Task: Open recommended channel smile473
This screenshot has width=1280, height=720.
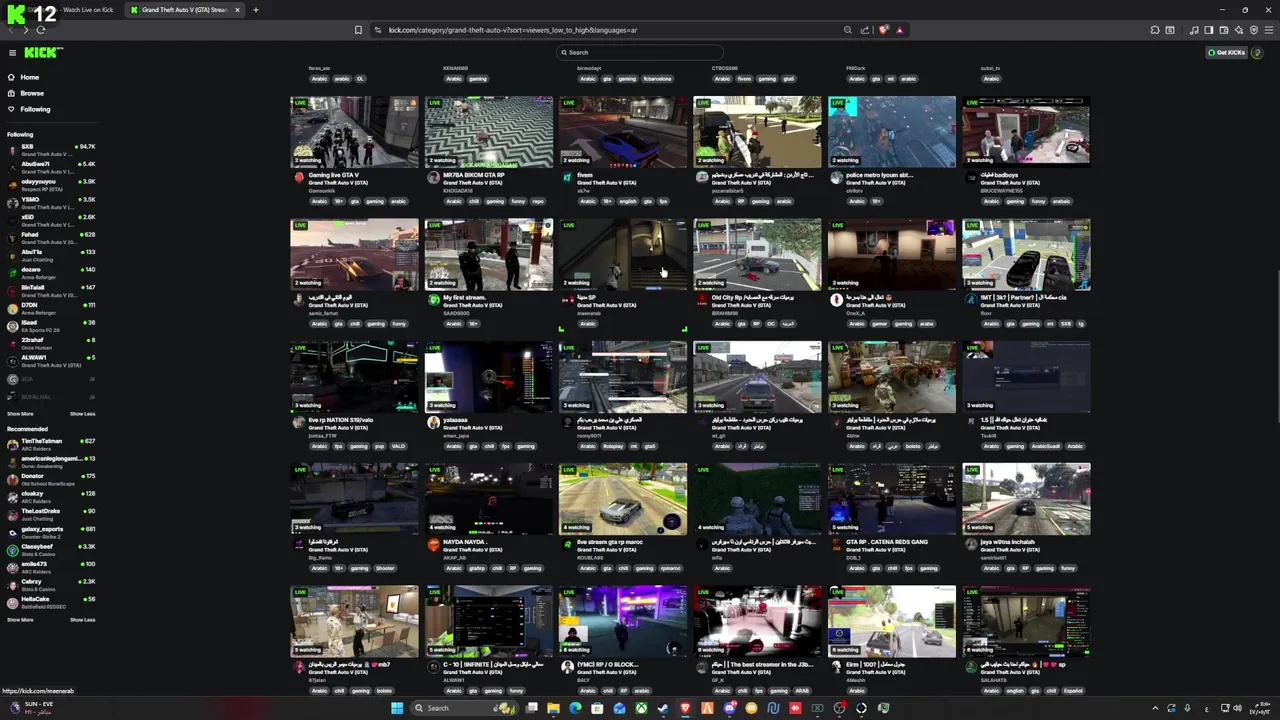Action: pos(50,567)
